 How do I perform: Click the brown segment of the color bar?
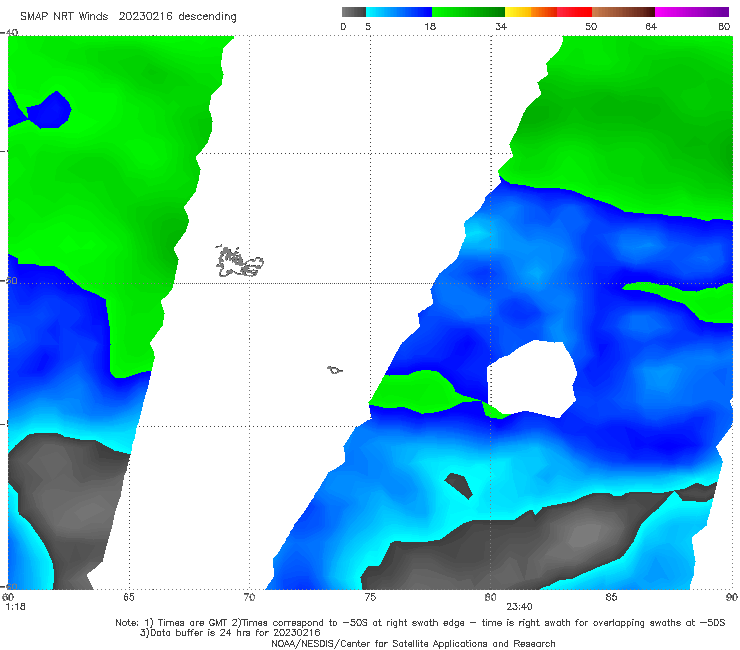pos(623,12)
